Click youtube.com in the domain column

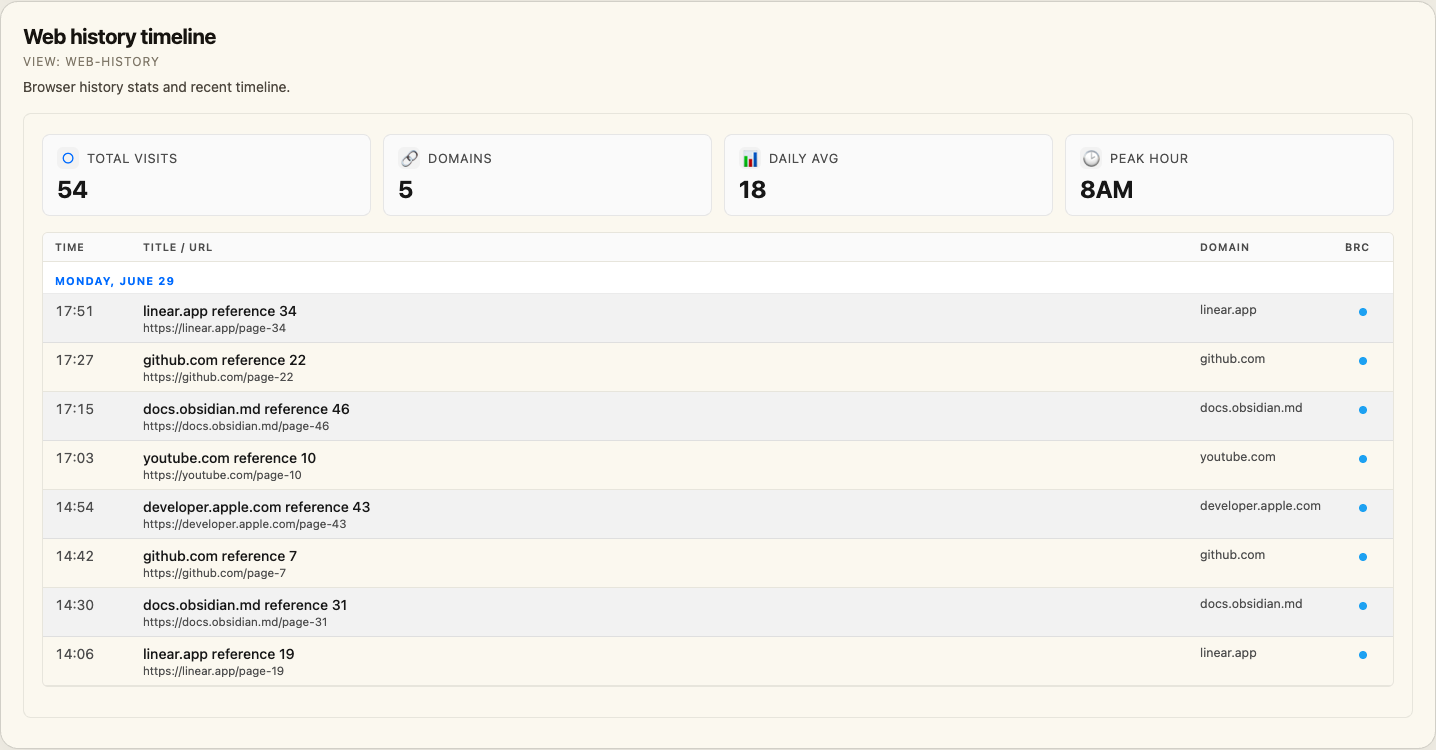click(x=1238, y=457)
